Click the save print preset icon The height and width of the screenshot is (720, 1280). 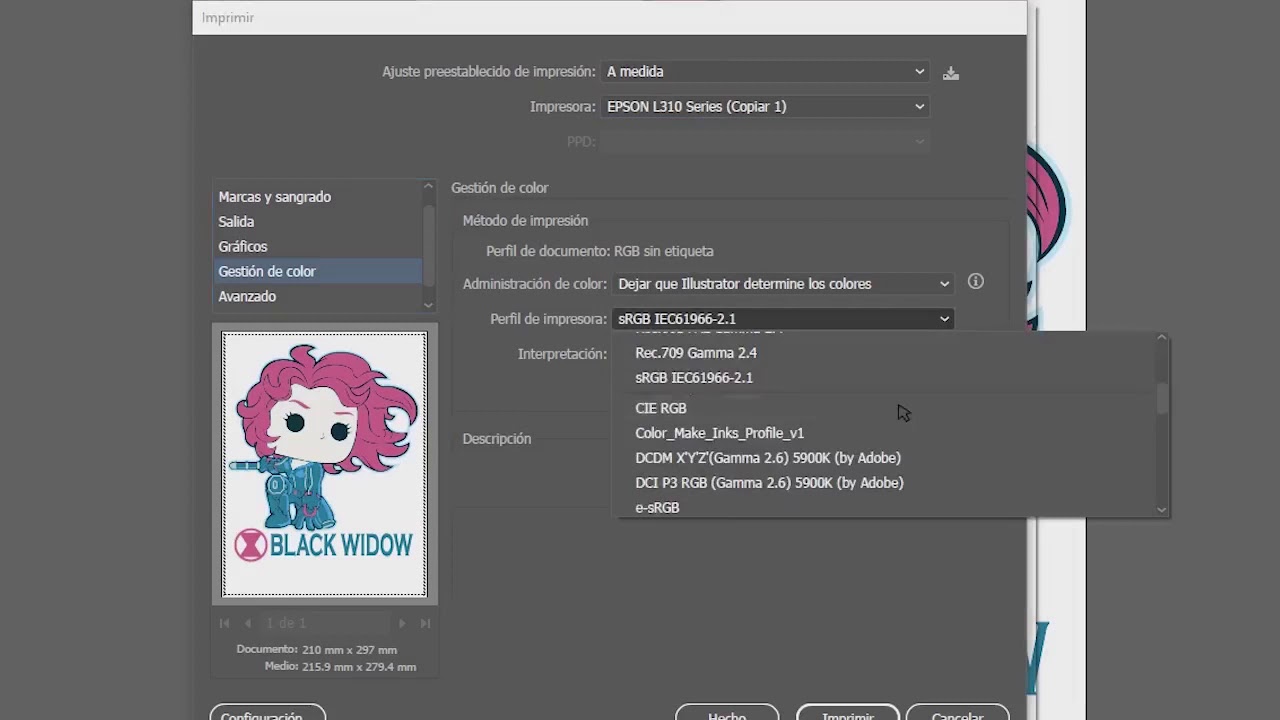[x=951, y=73]
